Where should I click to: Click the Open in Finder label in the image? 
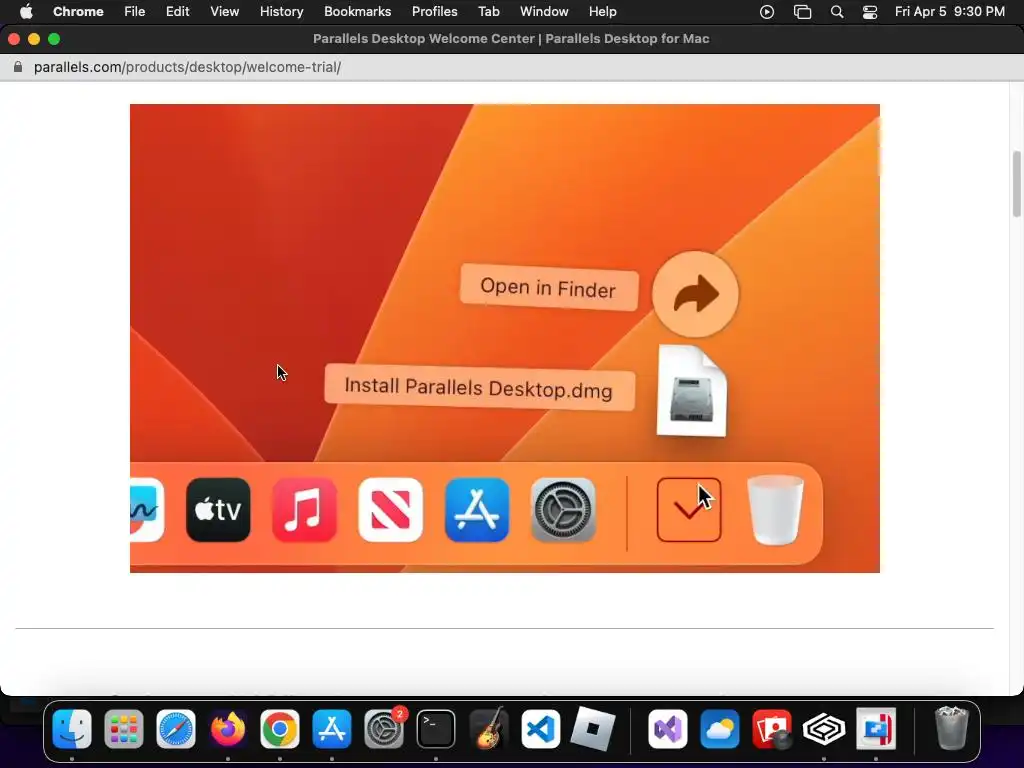pyautogui.click(x=549, y=288)
